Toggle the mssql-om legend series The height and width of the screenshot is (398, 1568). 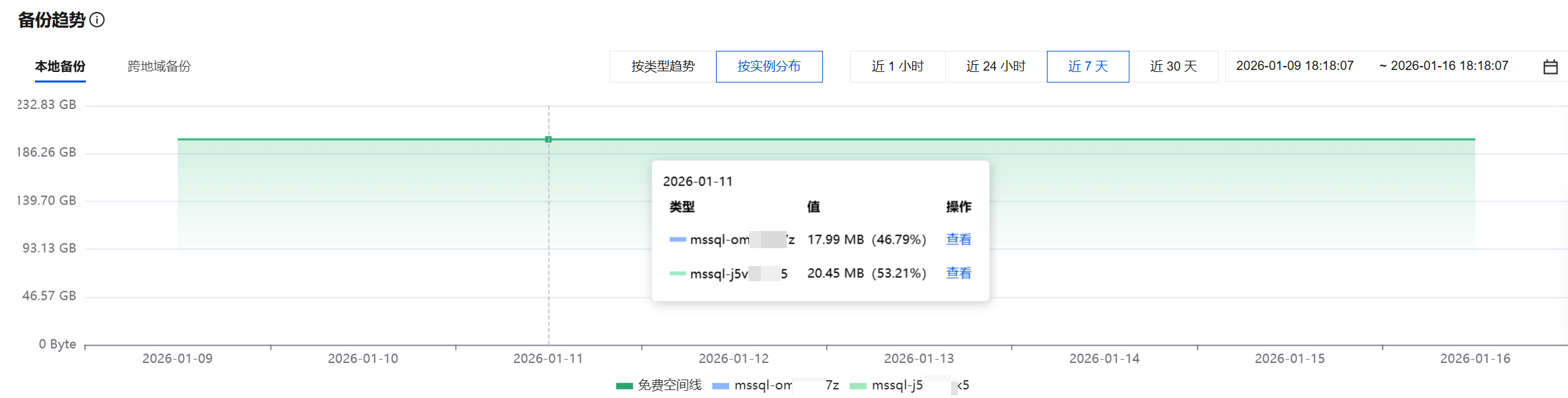(x=775, y=385)
